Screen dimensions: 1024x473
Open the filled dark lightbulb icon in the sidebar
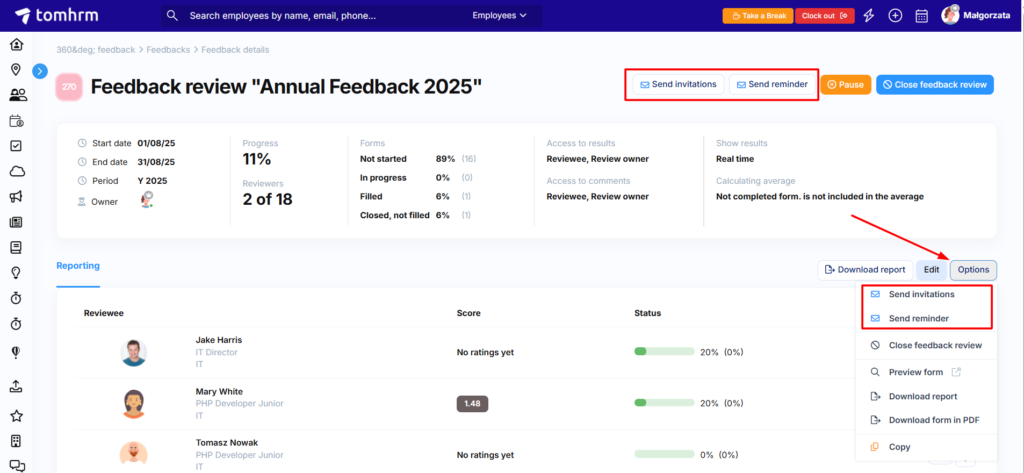tap(17, 353)
